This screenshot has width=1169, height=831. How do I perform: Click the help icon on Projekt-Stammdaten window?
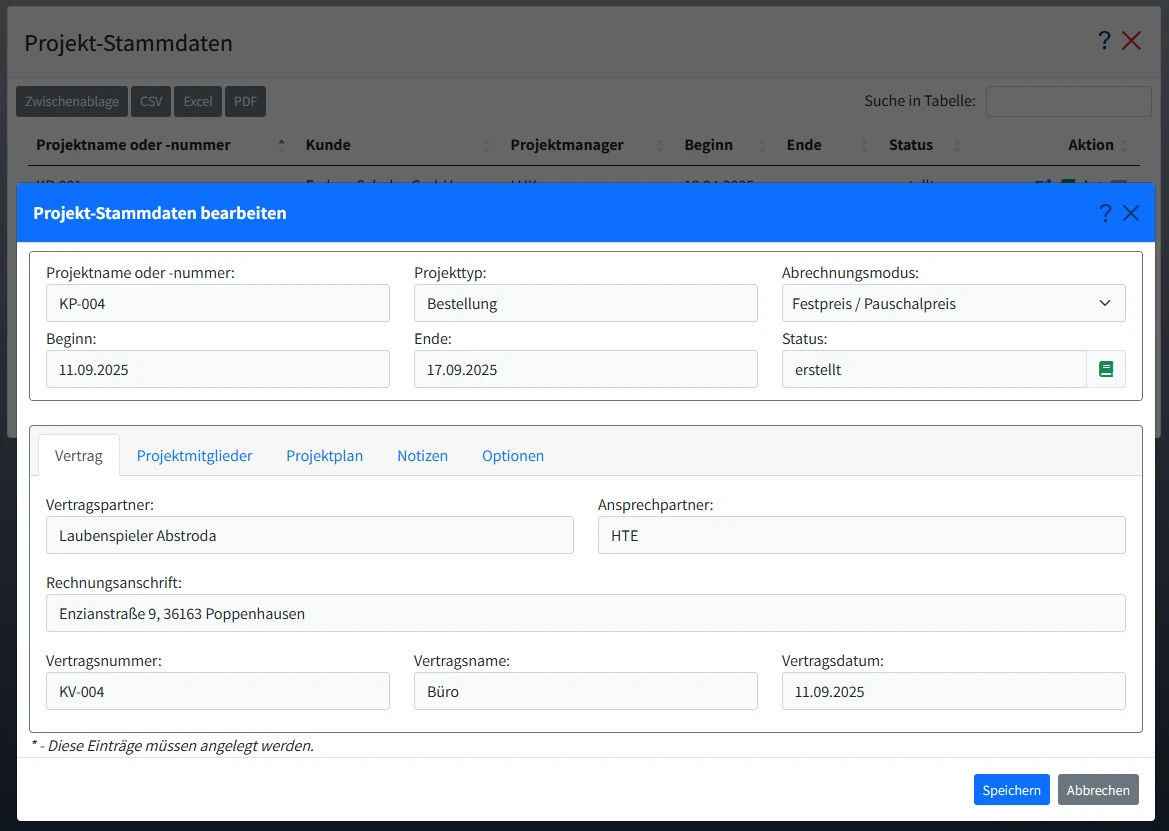(1104, 41)
